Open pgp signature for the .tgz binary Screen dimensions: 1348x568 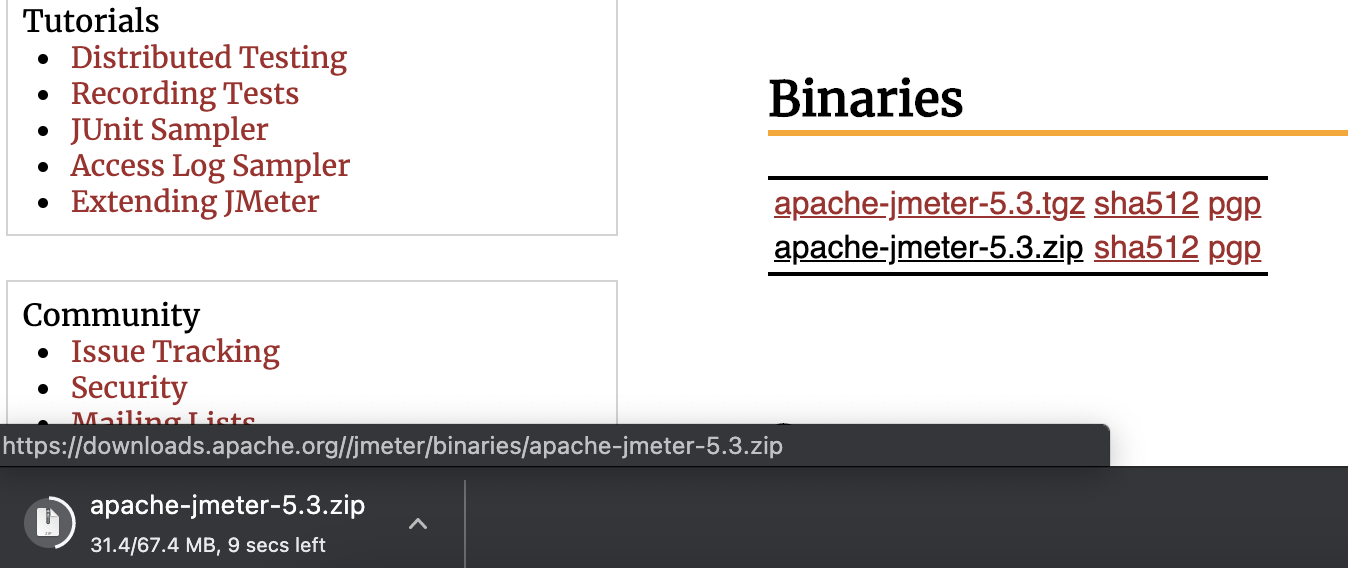click(1234, 205)
